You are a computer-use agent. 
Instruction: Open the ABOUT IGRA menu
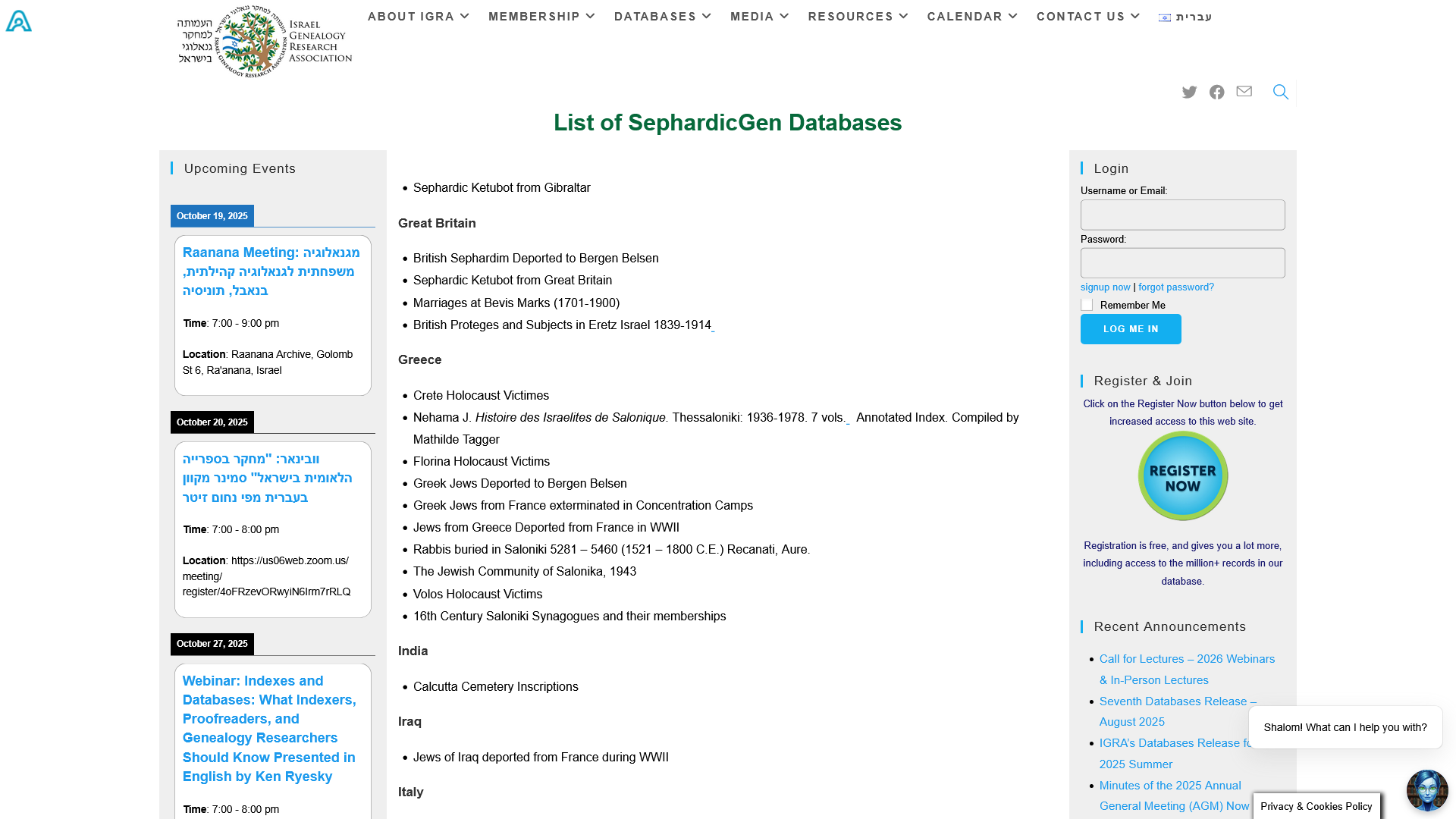point(411,16)
